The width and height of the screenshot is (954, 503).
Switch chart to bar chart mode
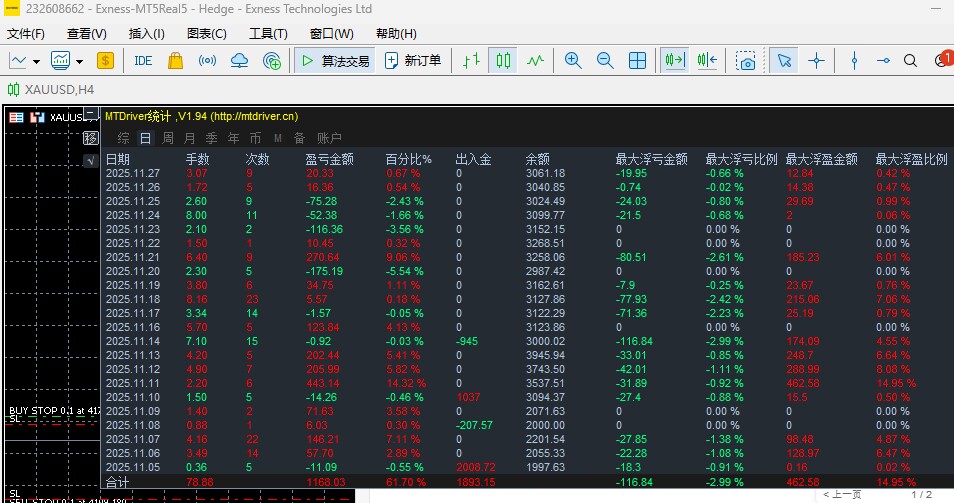point(472,60)
